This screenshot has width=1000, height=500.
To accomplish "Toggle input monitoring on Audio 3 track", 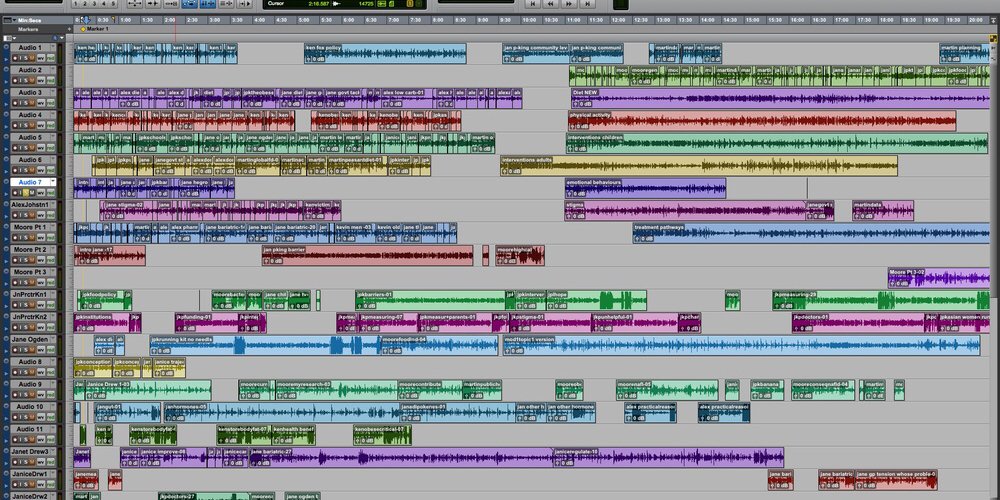I will 20,103.
